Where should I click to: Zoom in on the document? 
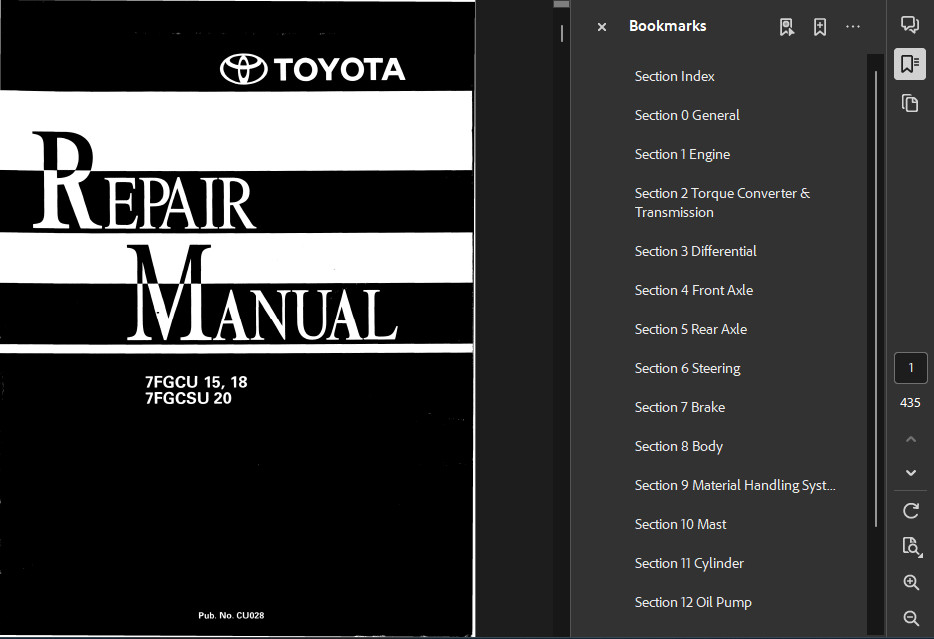(910, 582)
